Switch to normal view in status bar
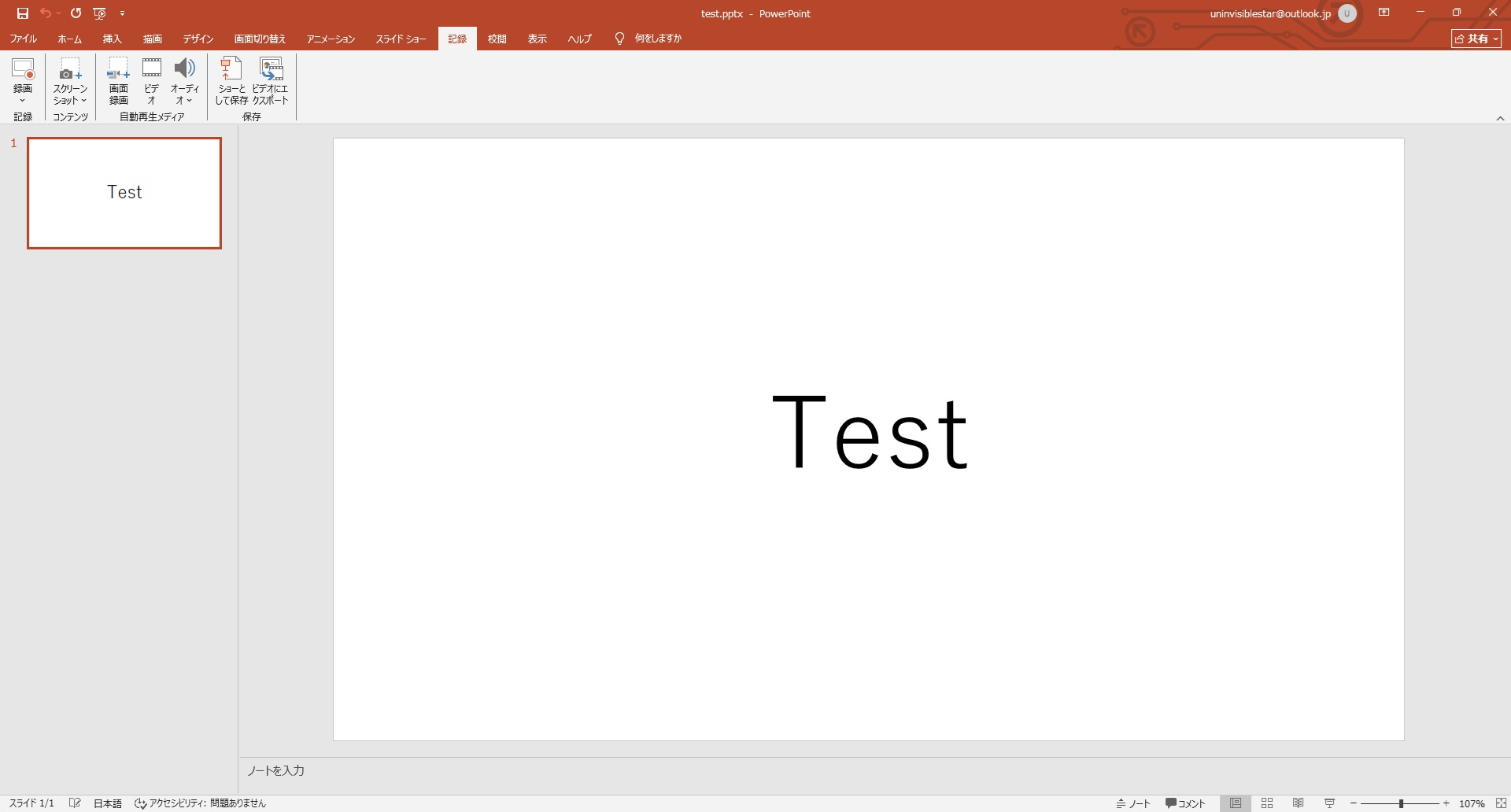Viewport: 1511px width, 812px height. (x=1236, y=803)
